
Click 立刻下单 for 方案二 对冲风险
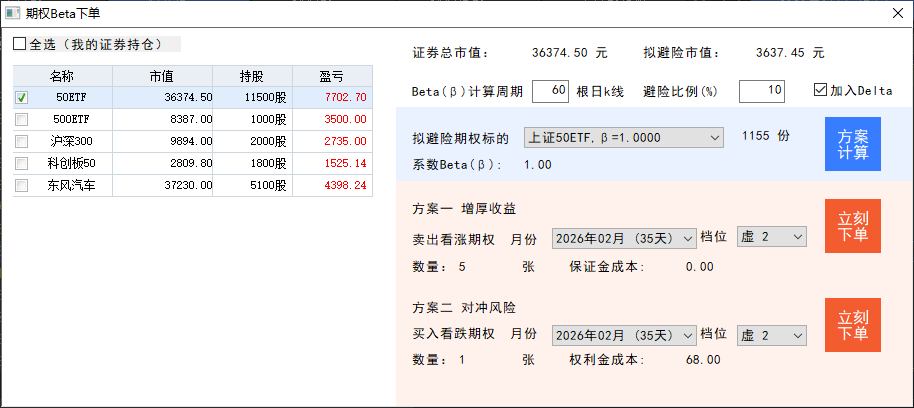(852, 324)
